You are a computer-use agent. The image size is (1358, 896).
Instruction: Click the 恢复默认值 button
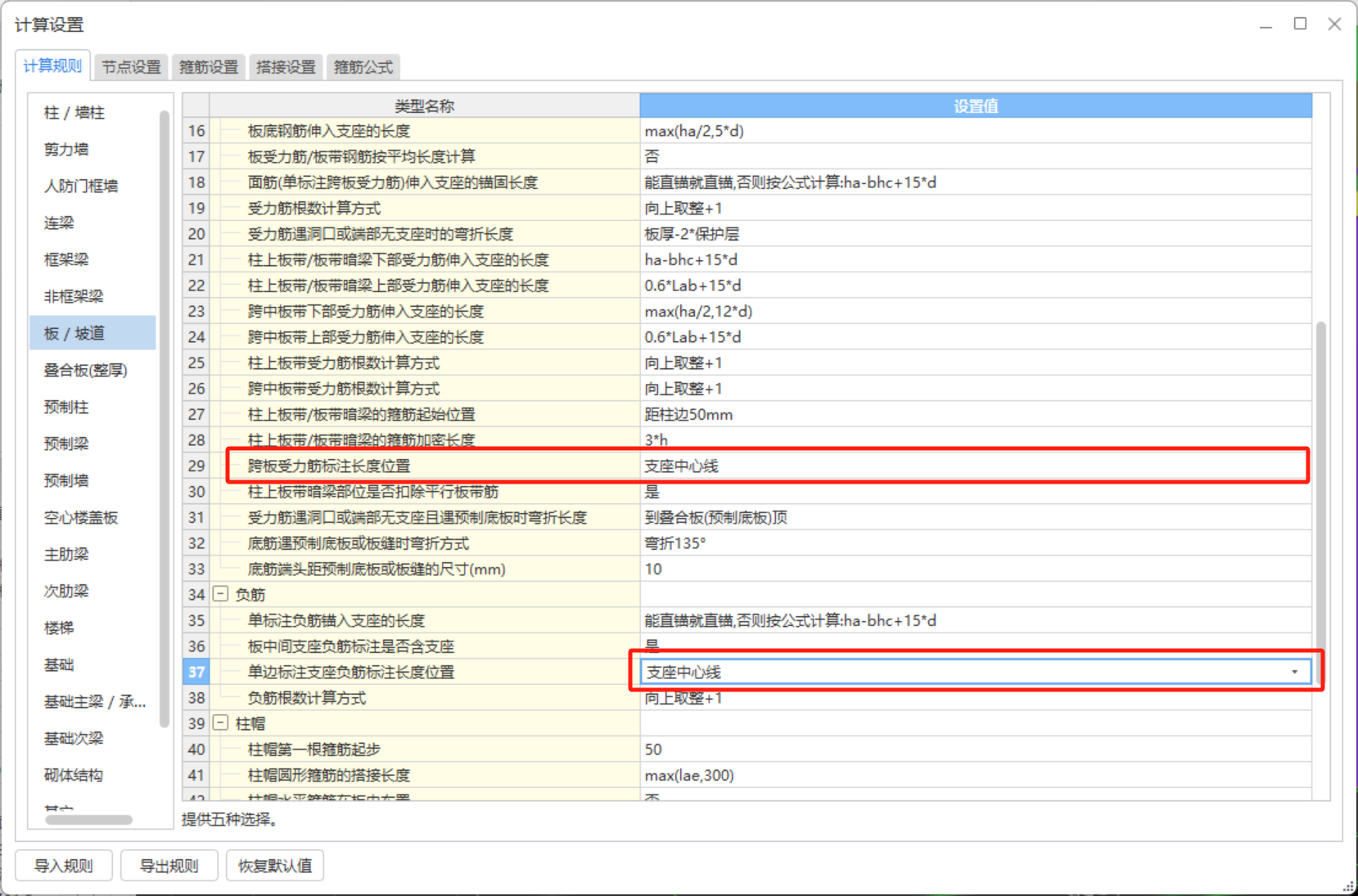(x=275, y=866)
